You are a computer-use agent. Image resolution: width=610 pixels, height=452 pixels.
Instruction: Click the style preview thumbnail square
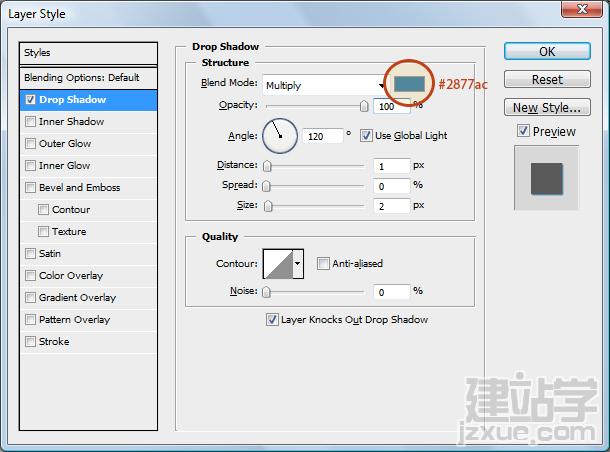[547, 179]
